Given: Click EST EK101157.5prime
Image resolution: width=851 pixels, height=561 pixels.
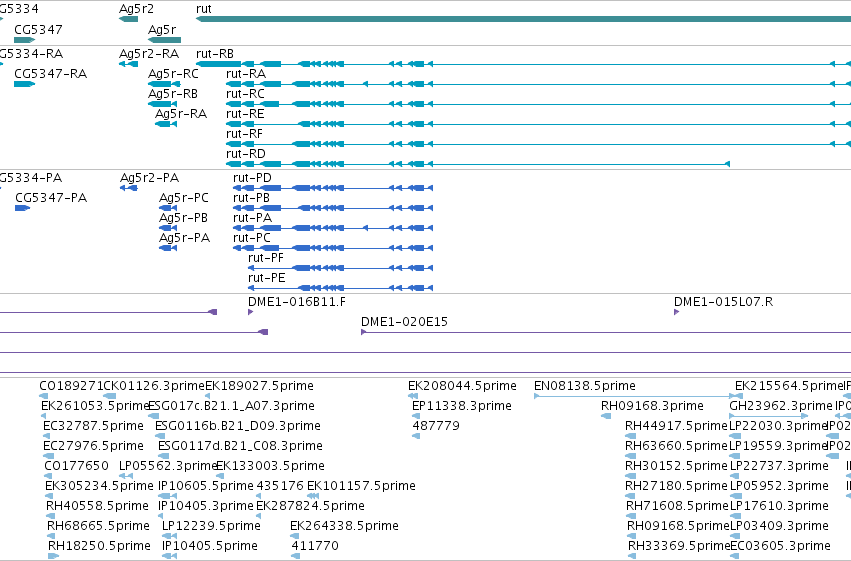Looking at the screenshot, I should 361,487.
